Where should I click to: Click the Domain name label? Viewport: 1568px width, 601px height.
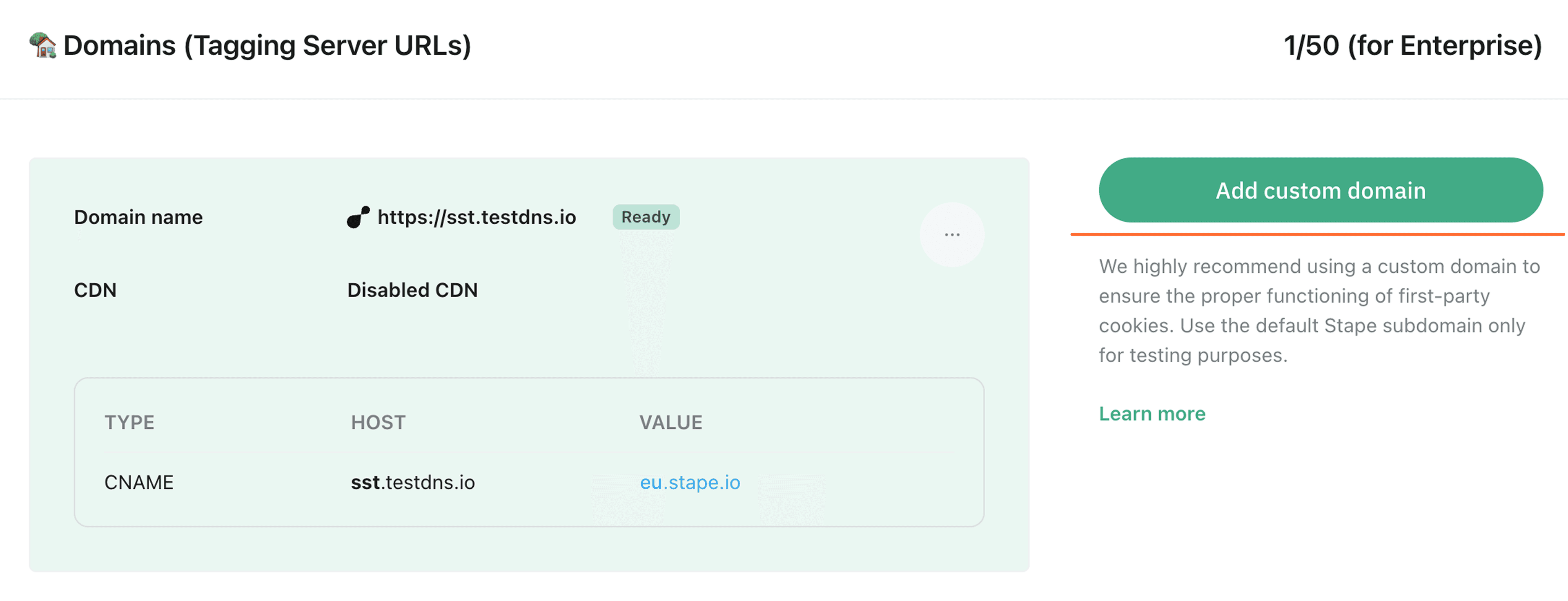coord(138,217)
